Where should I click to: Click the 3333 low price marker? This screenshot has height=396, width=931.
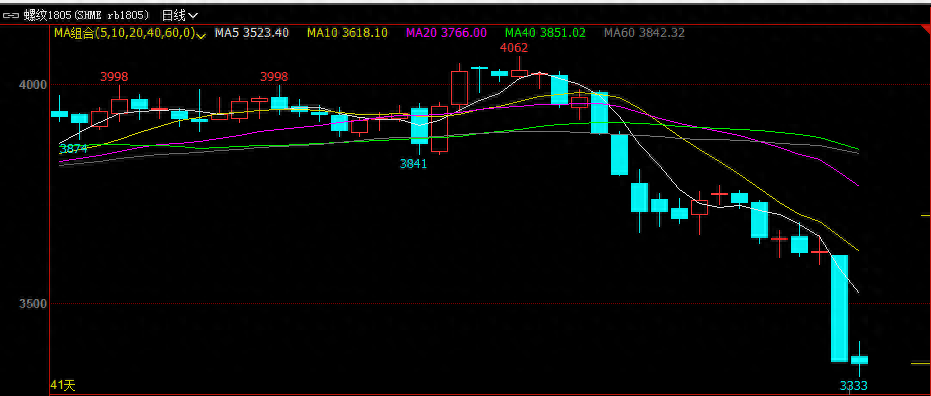coord(854,387)
